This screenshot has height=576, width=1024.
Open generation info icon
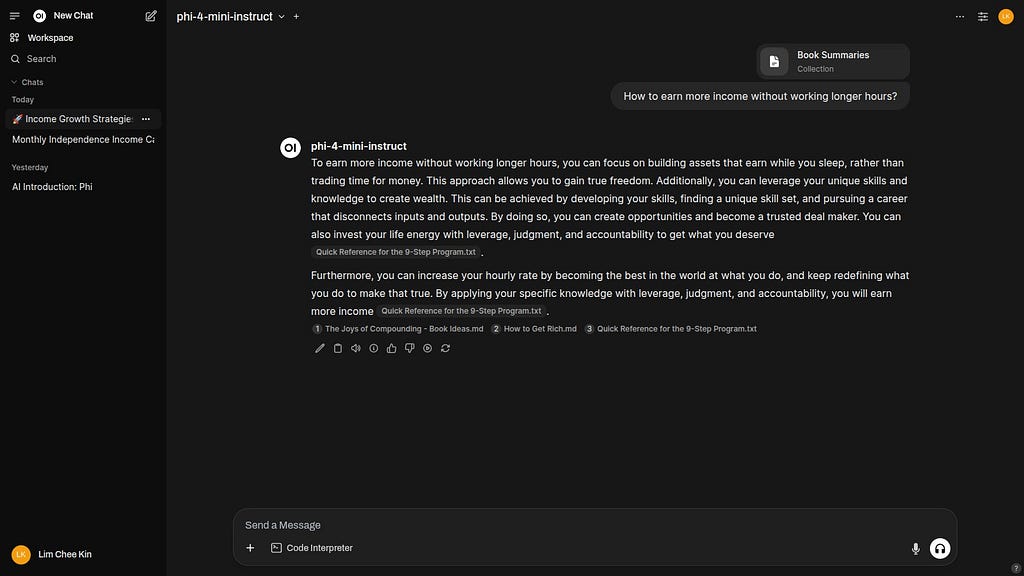pos(374,349)
